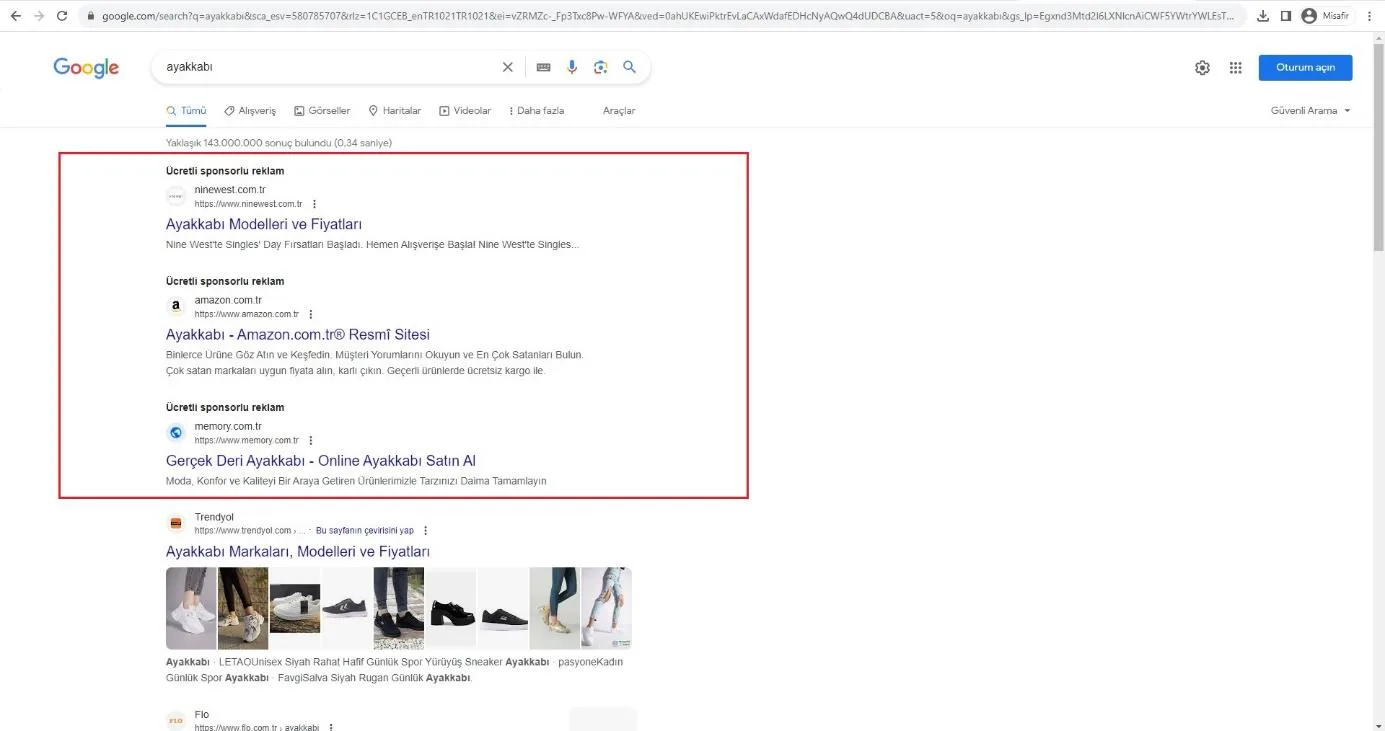
Task: Open the amazon ad three-dot options
Action: pos(310,314)
